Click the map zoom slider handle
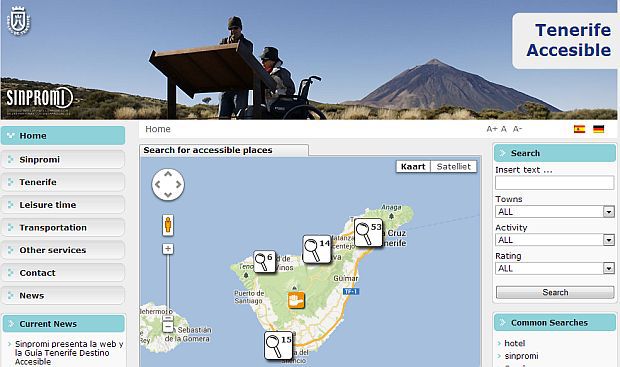The image size is (620, 367). tap(168, 318)
